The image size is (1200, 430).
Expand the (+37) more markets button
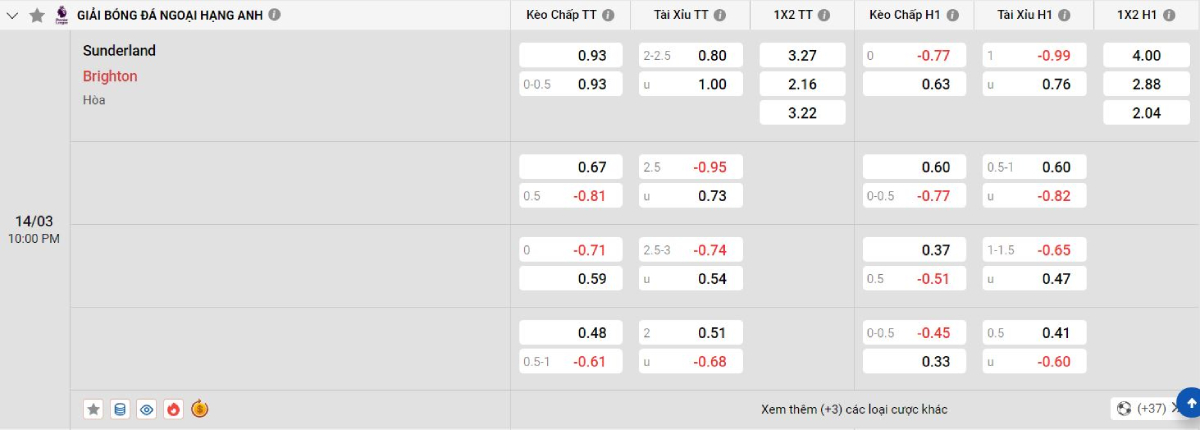(x=1142, y=408)
